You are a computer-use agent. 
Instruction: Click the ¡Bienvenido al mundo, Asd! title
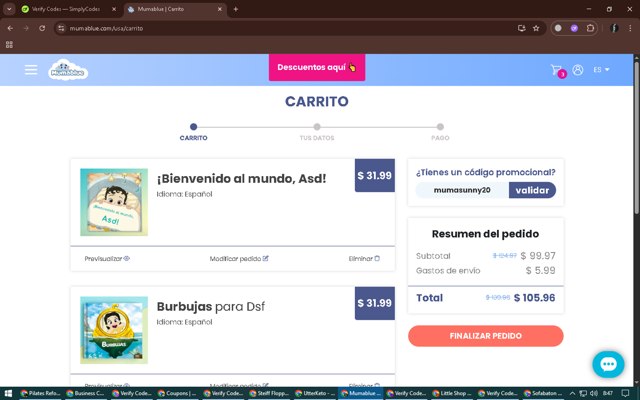pyautogui.click(x=242, y=179)
